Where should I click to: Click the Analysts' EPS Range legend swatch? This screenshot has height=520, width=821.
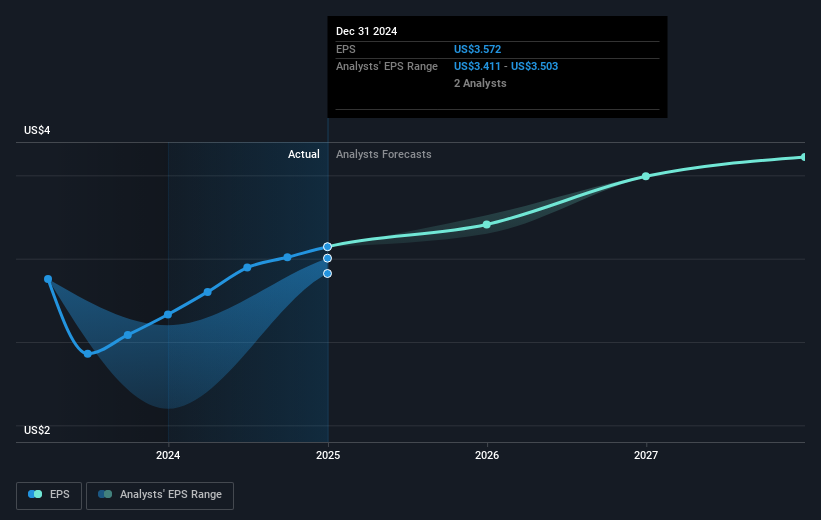point(105,494)
